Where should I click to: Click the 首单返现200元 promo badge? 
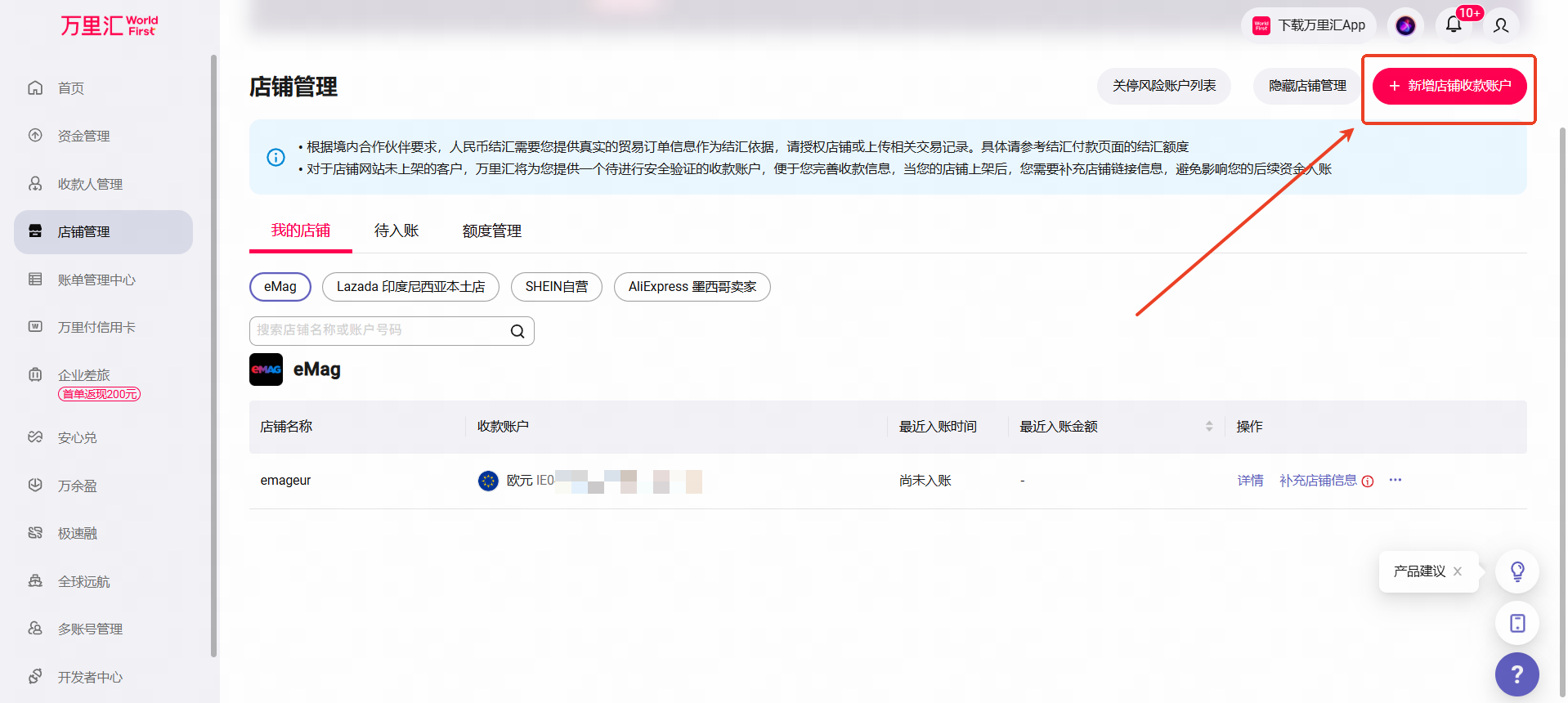pyautogui.click(x=99, y=394)
